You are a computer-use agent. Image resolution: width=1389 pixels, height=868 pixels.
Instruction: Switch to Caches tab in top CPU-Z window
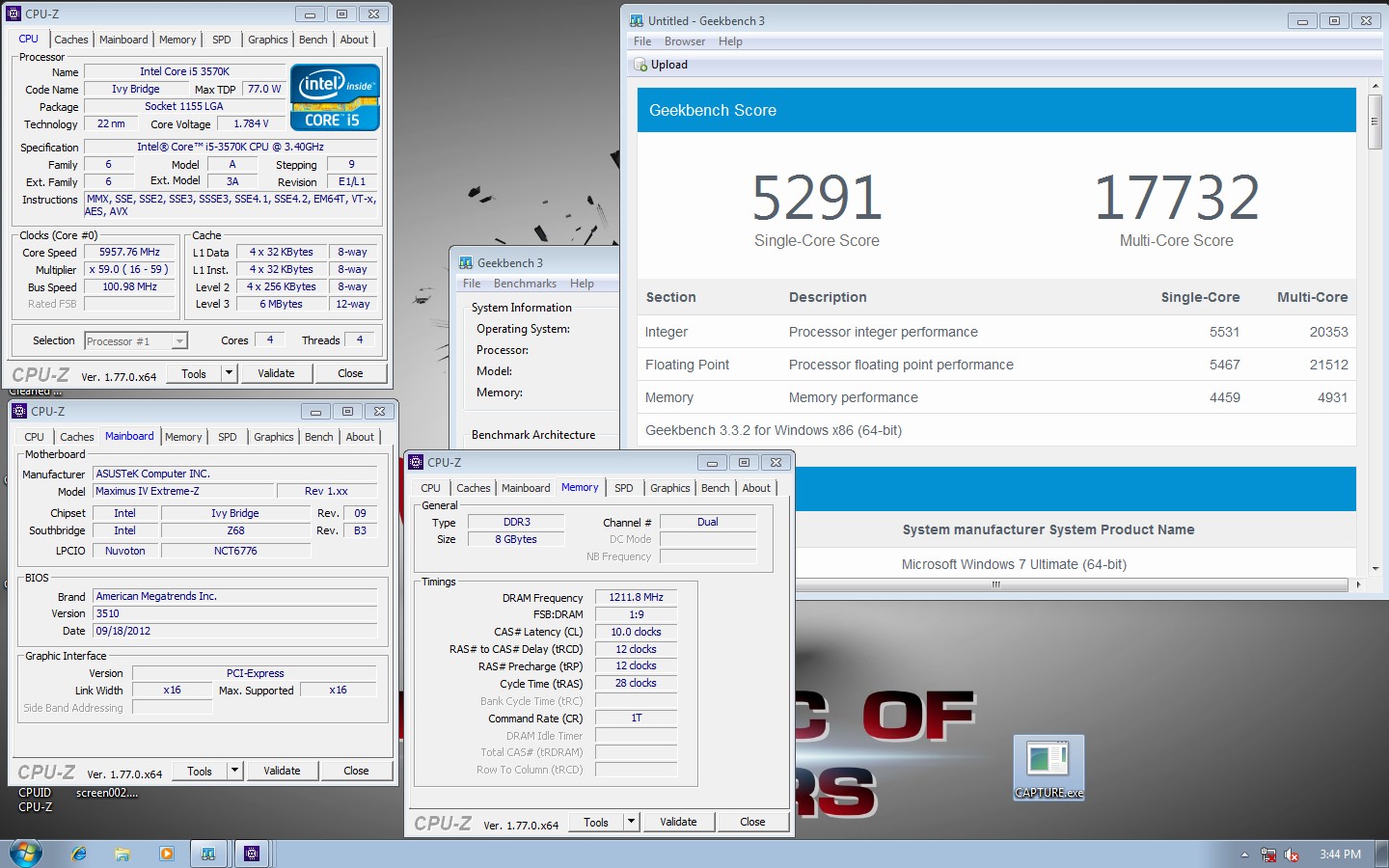(x=71, y=40)
